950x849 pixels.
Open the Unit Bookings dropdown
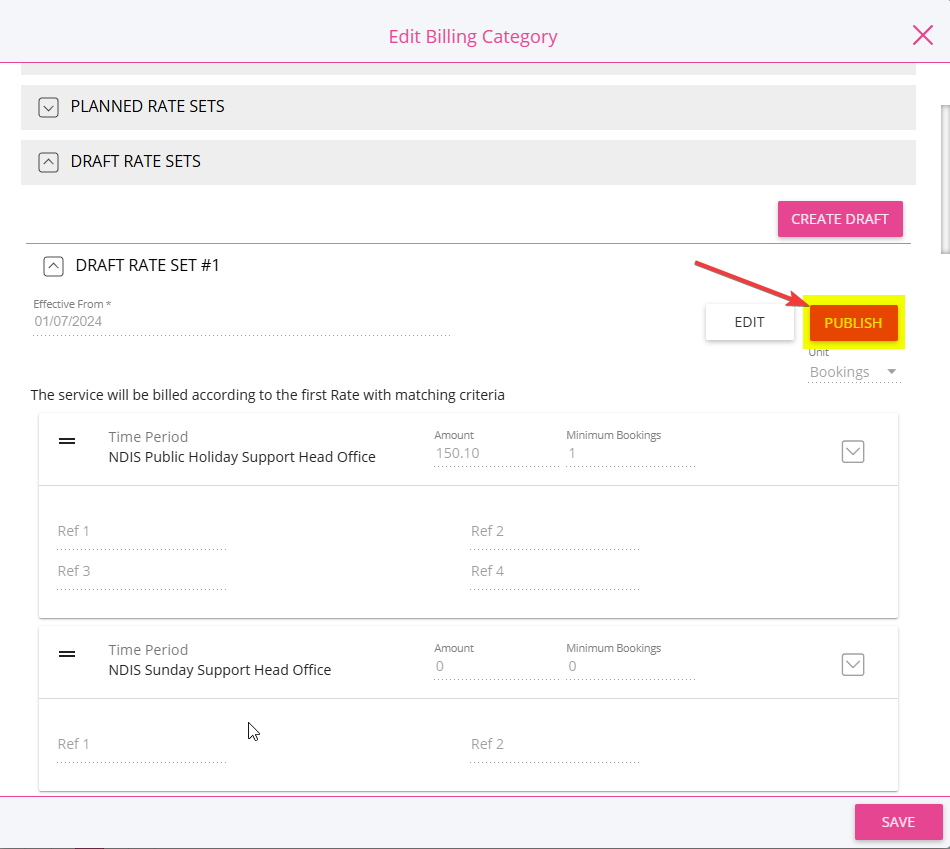tap(854, 371)
